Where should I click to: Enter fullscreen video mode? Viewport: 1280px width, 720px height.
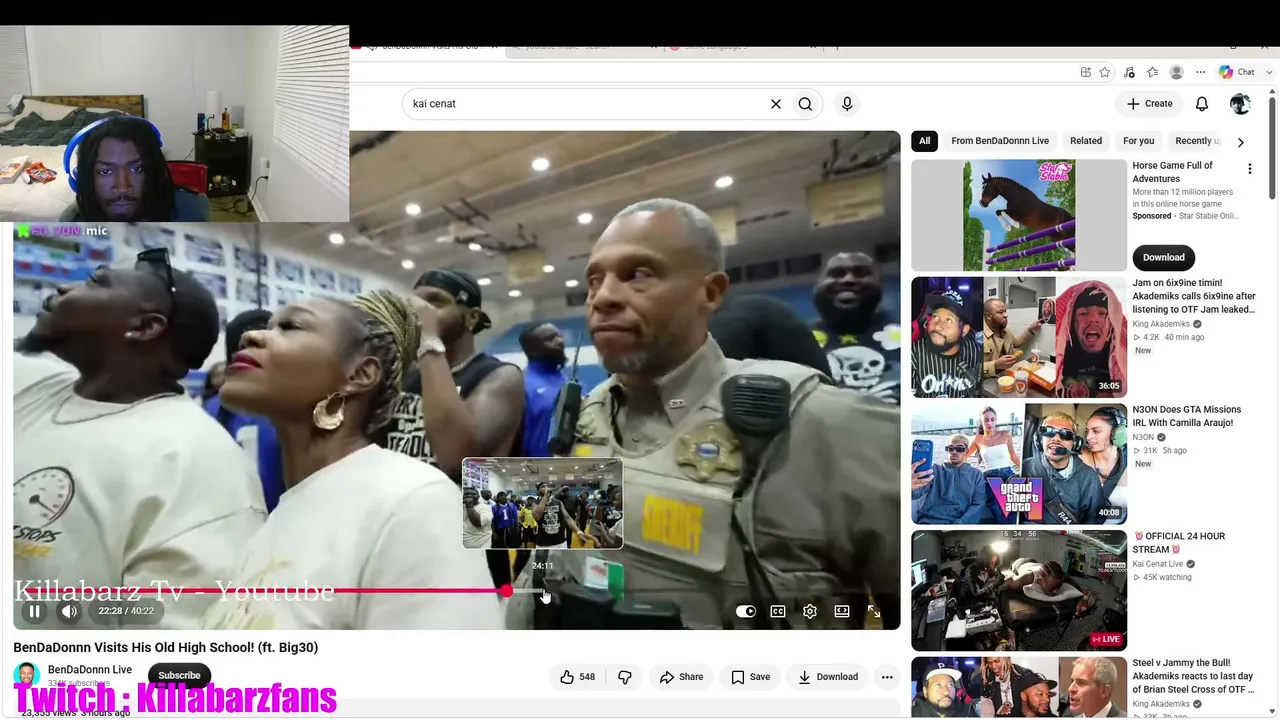pyautogui.click(x=874, y=611)
